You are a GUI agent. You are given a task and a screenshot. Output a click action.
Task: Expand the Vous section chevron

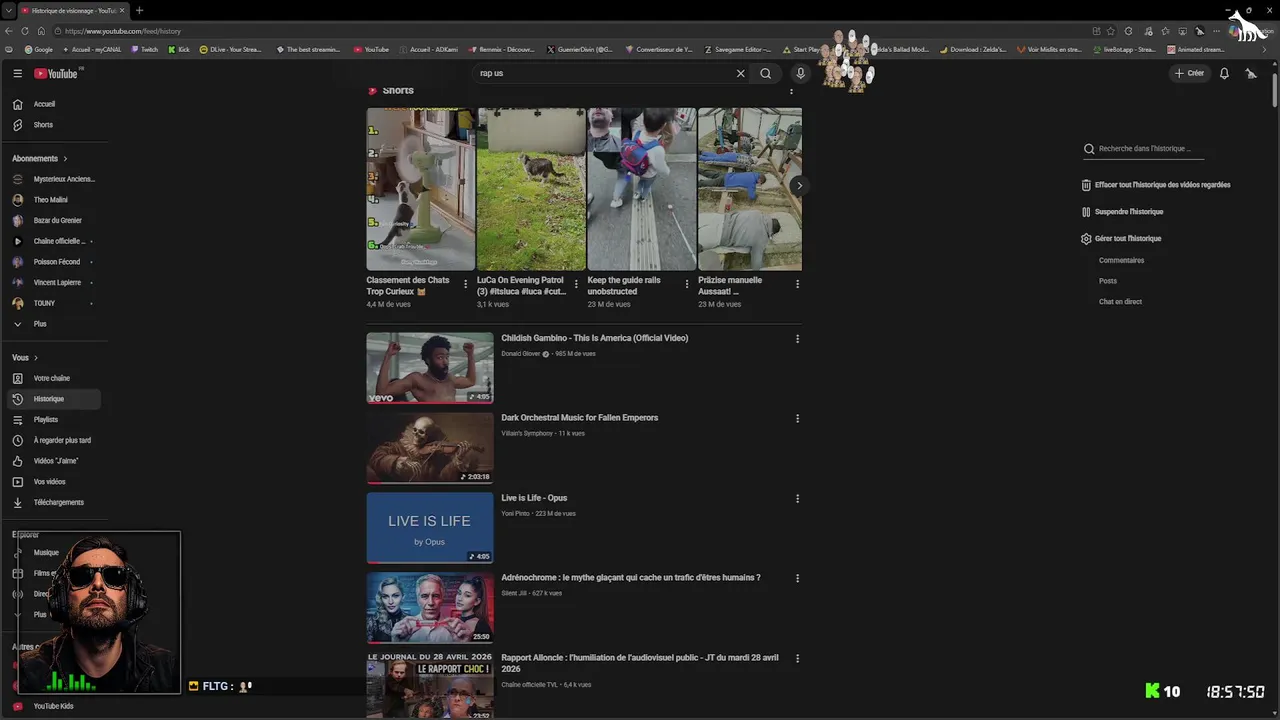pyautogui.click(x=36, y=357)
